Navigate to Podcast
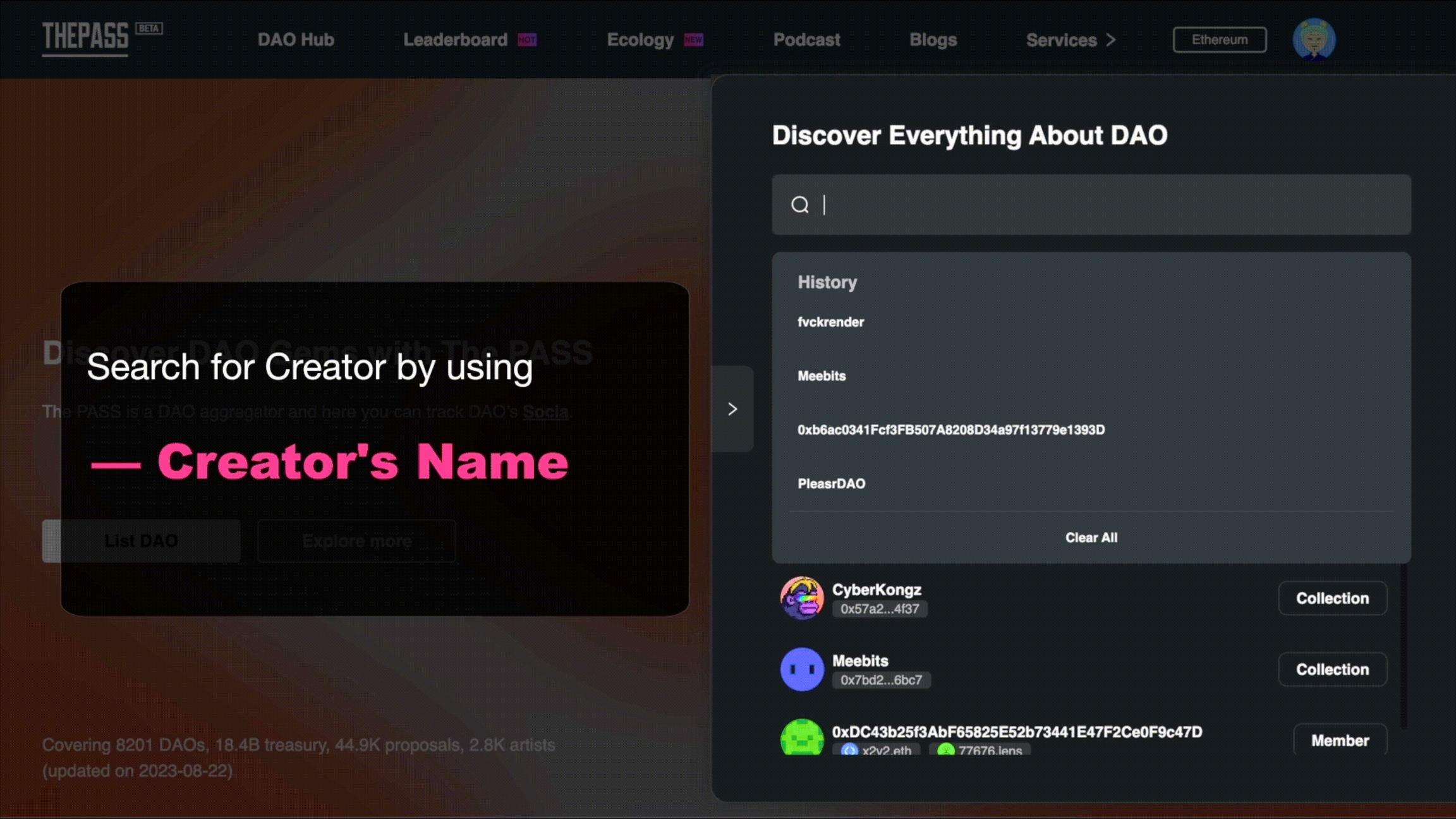 coord(806,40)
